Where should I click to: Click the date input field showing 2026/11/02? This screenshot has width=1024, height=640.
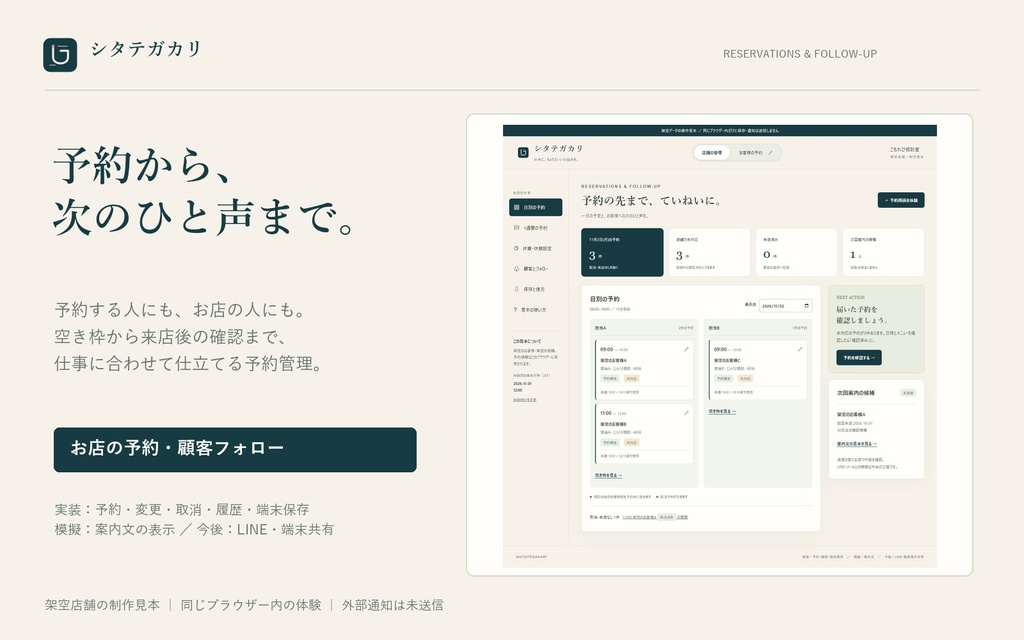pos(785,306)
